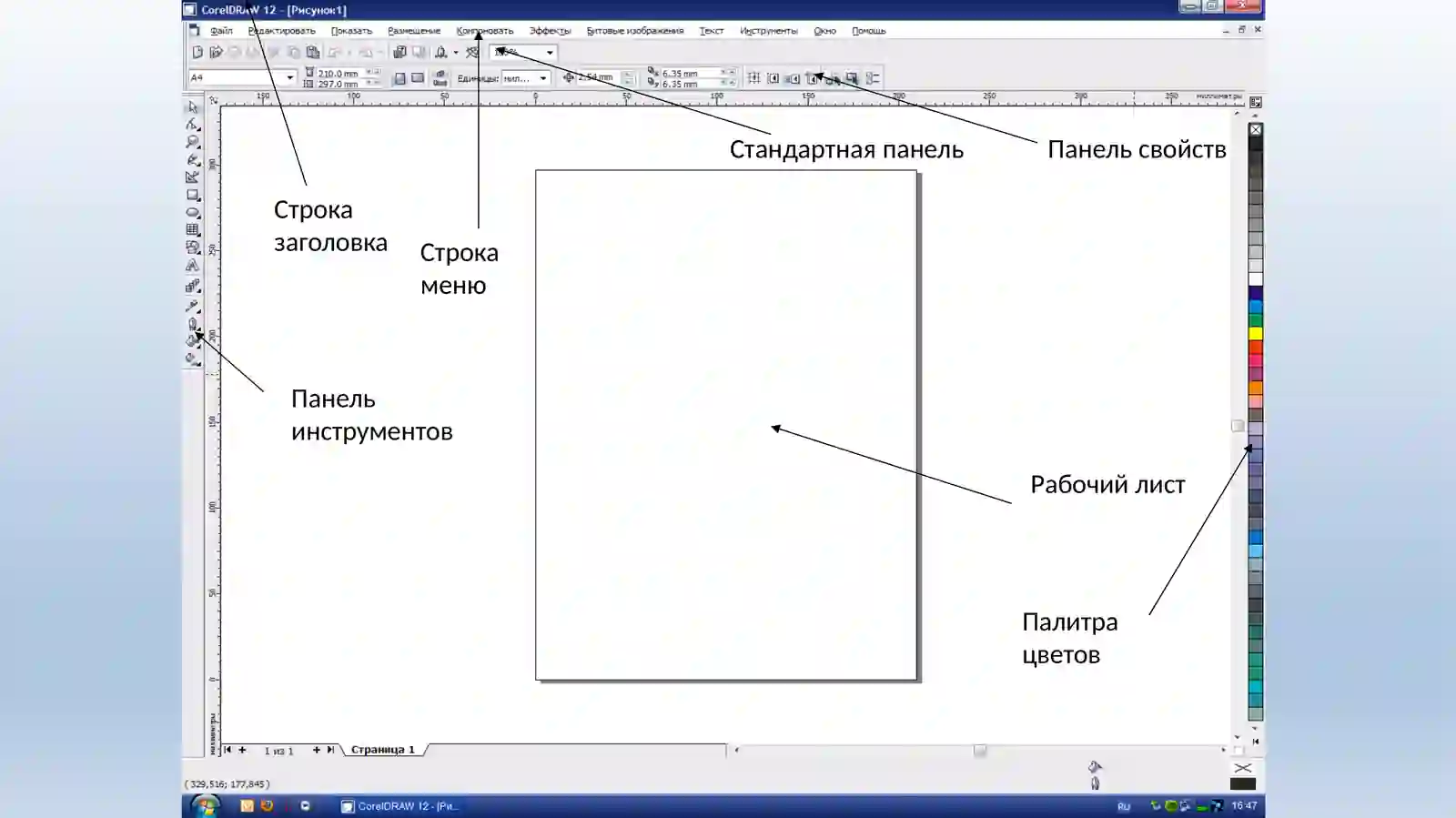
Task: Select the Basic Shapes tool
Action: (193, 247)
